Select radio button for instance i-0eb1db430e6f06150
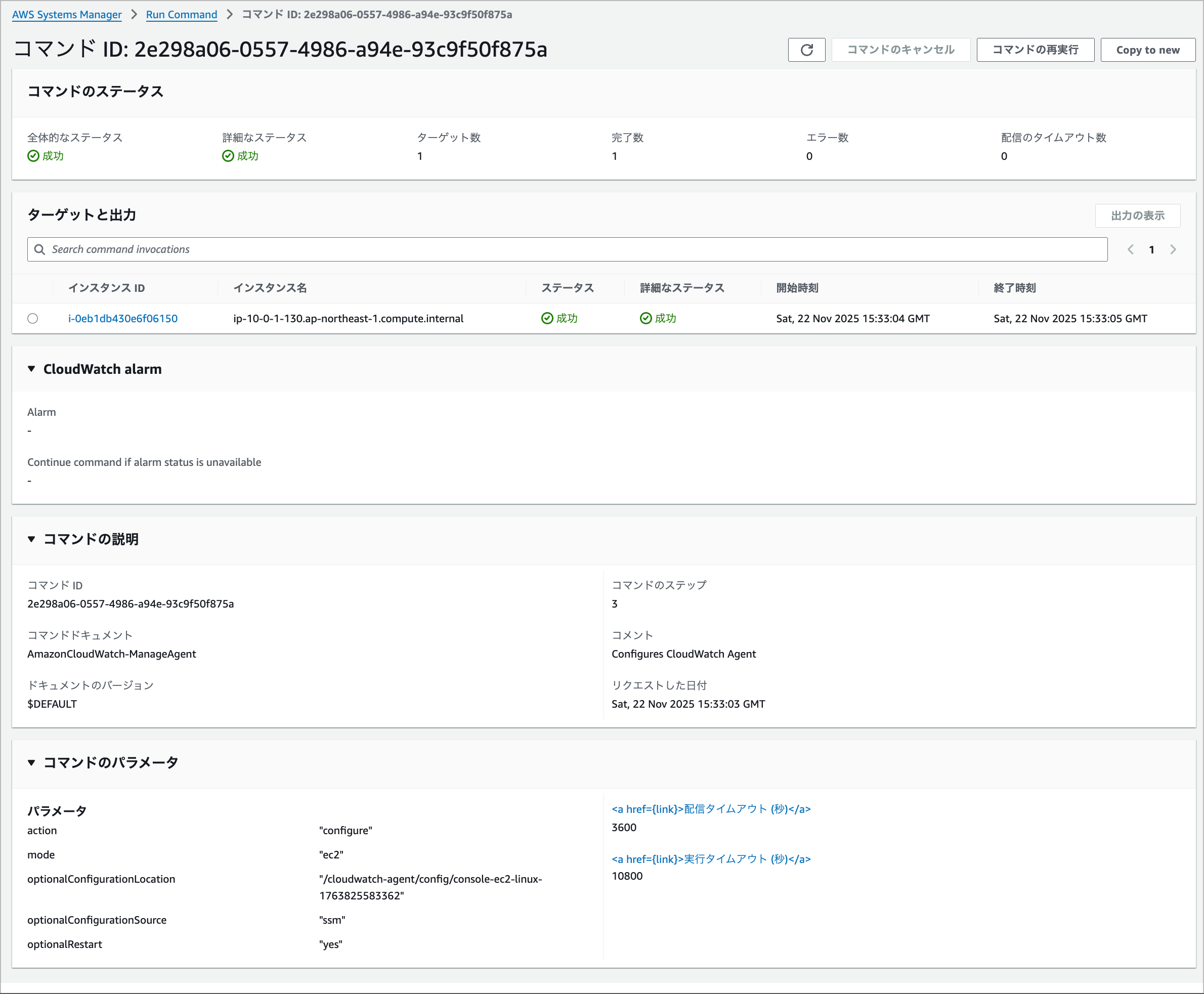Screen dimensions: 1204x994 coord(33,318)
